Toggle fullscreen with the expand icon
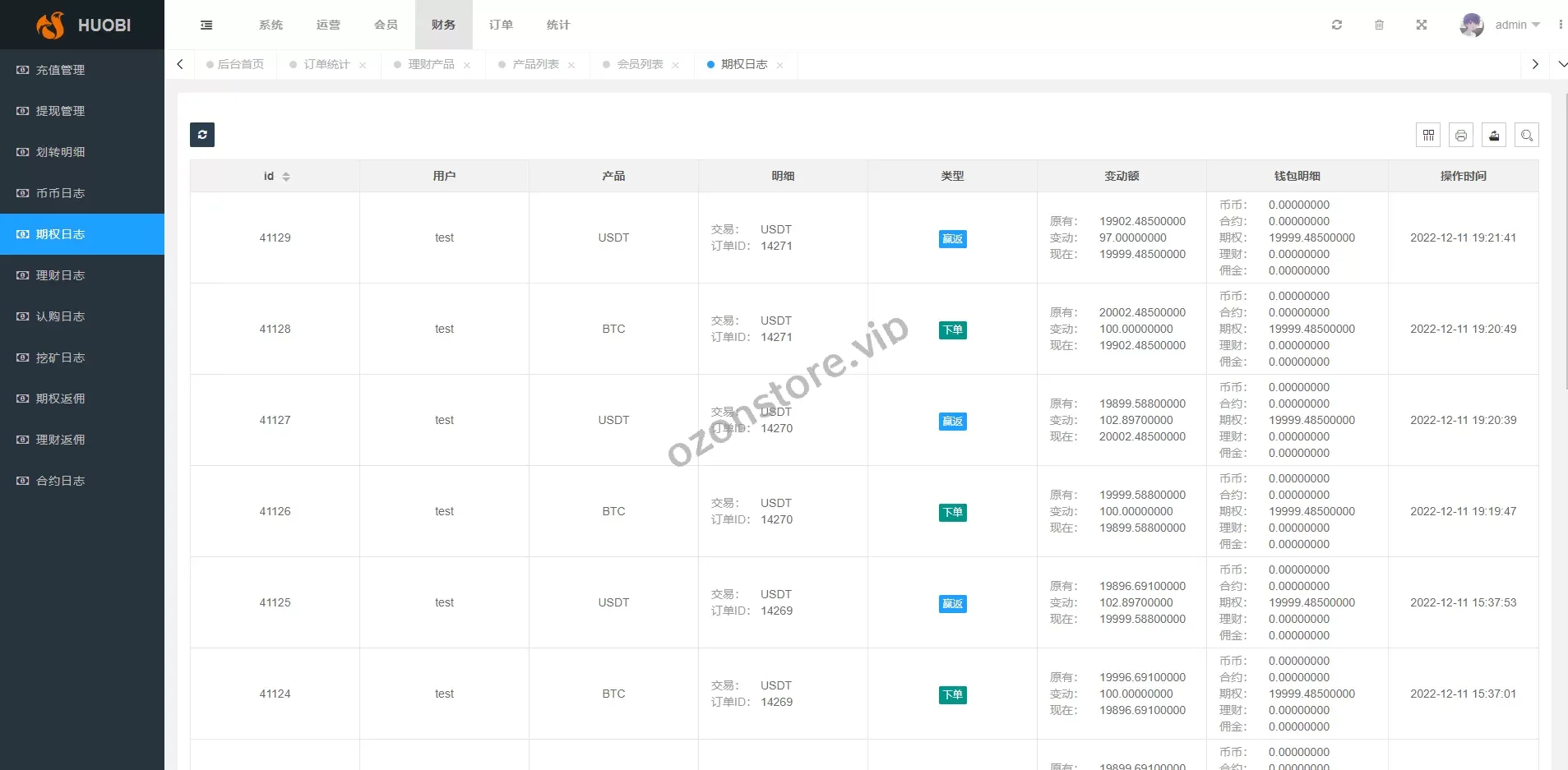Screen dimensions: 1568x770 [1421, 25]
